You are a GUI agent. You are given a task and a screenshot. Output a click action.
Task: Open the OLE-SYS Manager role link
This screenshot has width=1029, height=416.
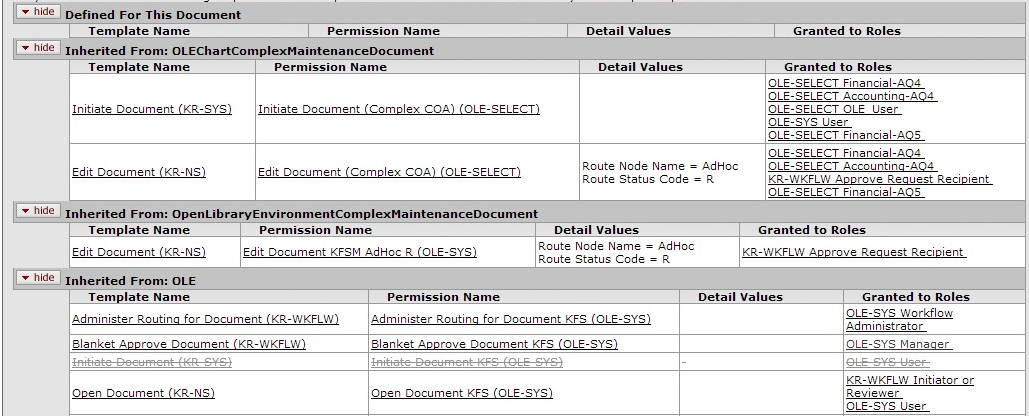pyautogui.click(x=898, y=344)
